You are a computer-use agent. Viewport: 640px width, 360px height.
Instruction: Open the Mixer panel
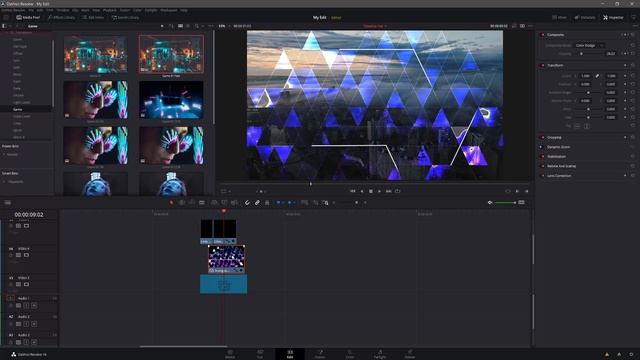[559, 18]
